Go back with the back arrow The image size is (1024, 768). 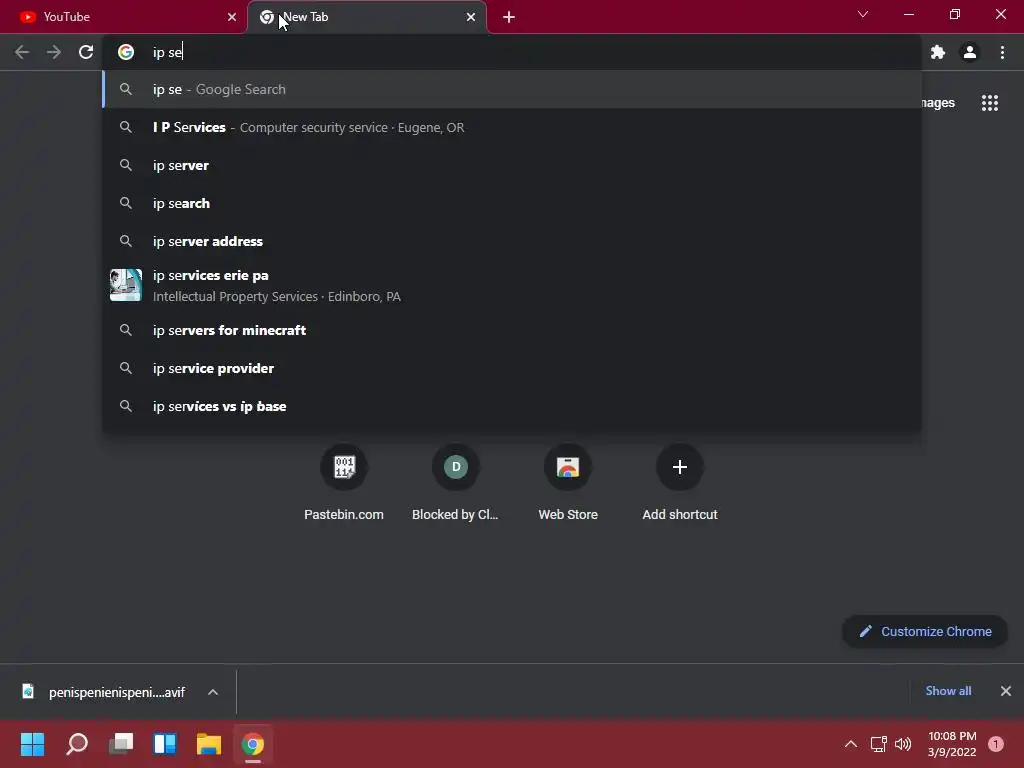click(22, 52)
